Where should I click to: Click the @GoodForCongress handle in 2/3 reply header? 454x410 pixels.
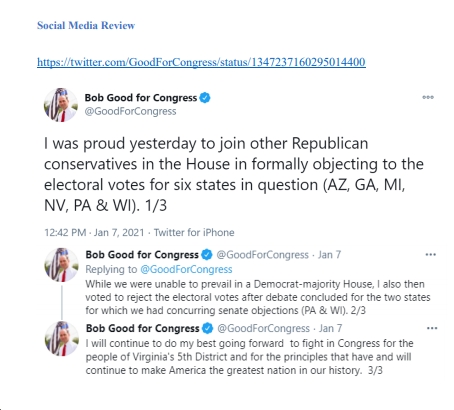[263, 255]
